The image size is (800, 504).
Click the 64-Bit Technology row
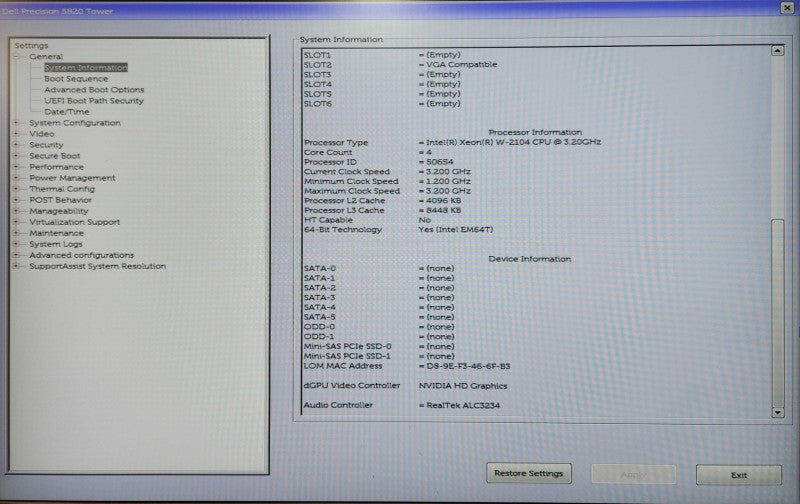coord(398,230)
